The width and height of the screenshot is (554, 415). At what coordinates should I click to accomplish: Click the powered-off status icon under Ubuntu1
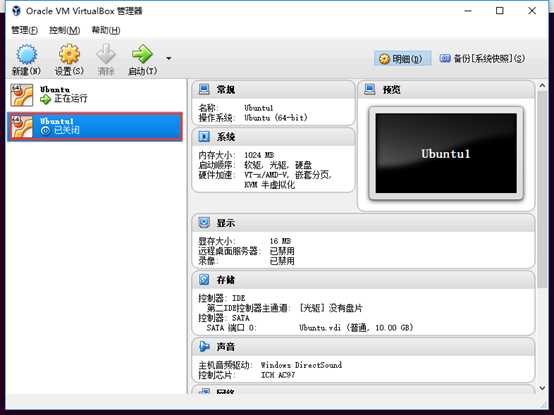coord(46,131)
